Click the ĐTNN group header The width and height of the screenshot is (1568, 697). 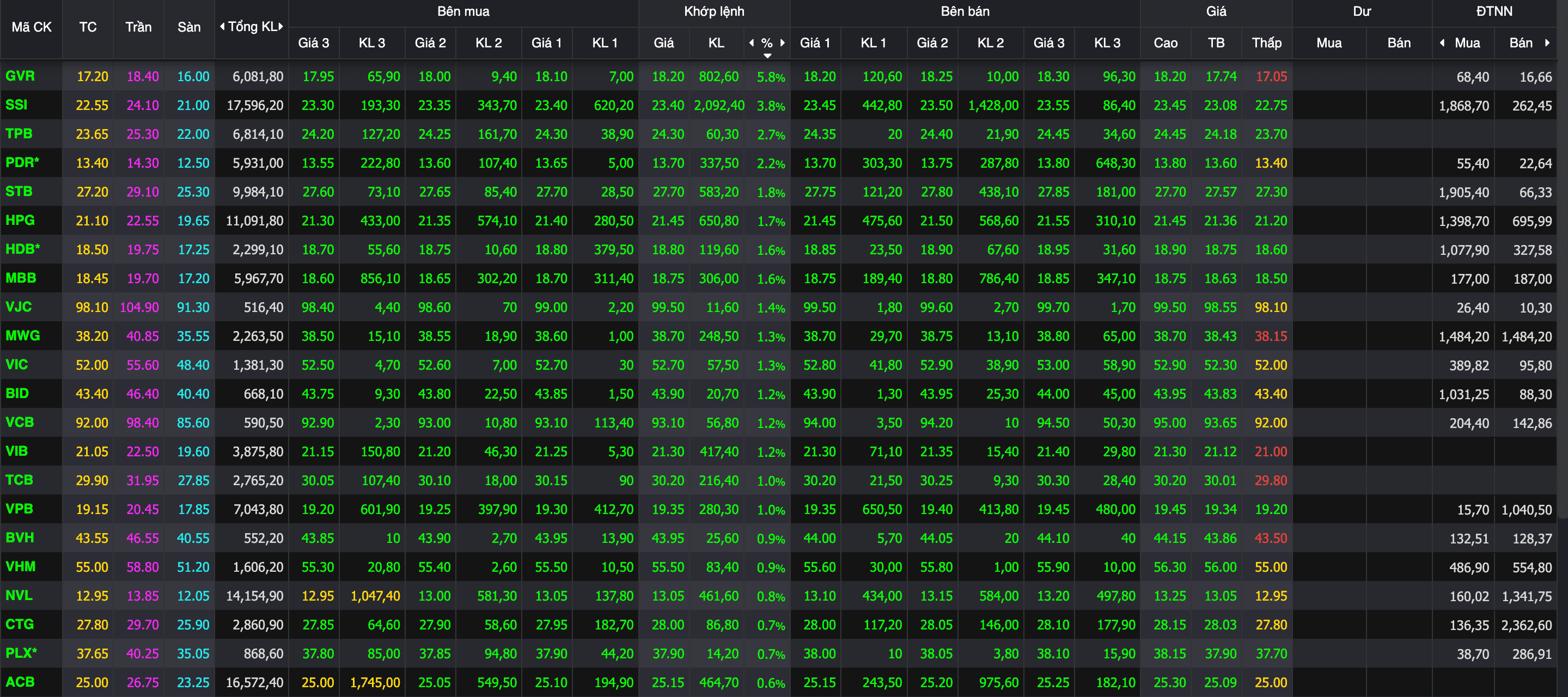[x=1494, y=11]
